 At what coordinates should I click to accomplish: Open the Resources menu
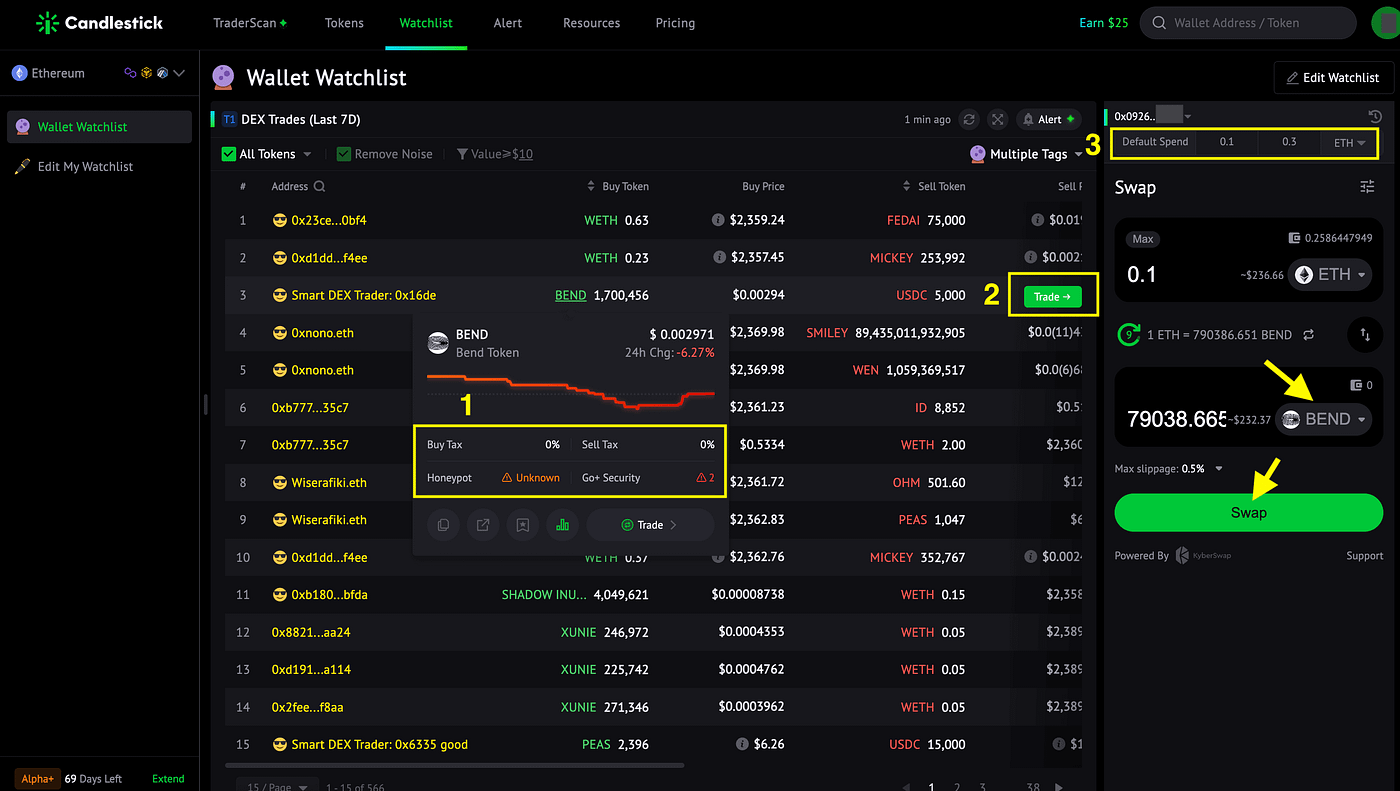[x=591, y=23]
